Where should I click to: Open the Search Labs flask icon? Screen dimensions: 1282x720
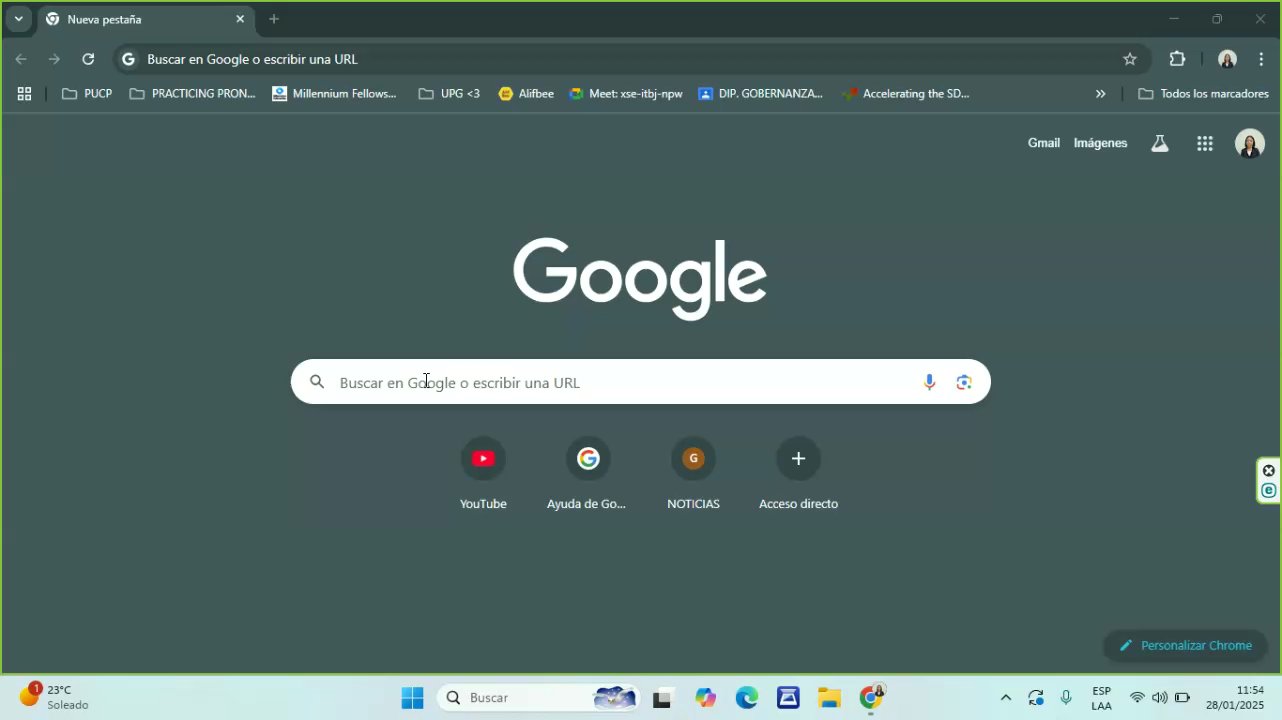point(1160,143)
